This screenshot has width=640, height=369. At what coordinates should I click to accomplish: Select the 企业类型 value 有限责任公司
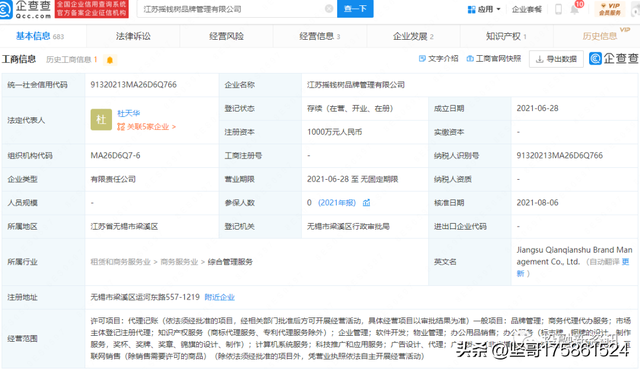coord(113,179)
